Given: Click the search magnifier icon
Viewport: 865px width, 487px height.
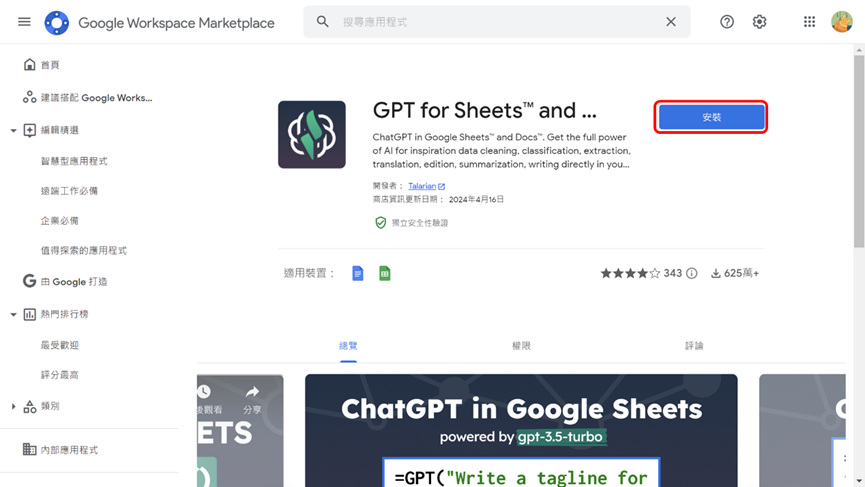Looking at the screenshot, I should 323,22.
